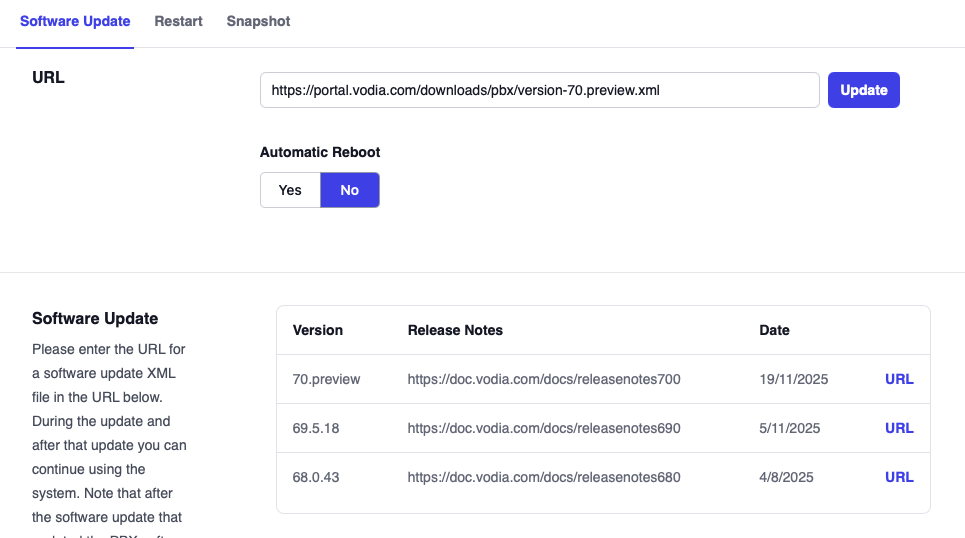Open the releasenotes690 release notes link
This screenshot has height=538, width=965.
543,428
